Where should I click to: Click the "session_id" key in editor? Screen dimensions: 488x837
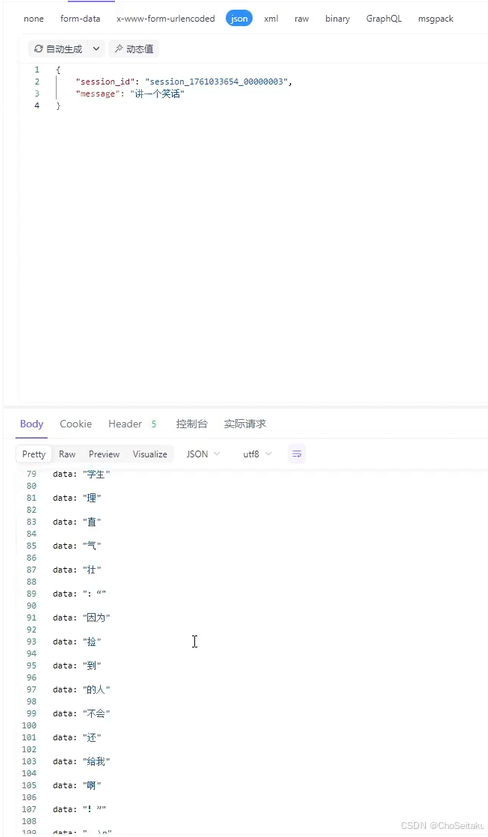(x=105, y=82)
